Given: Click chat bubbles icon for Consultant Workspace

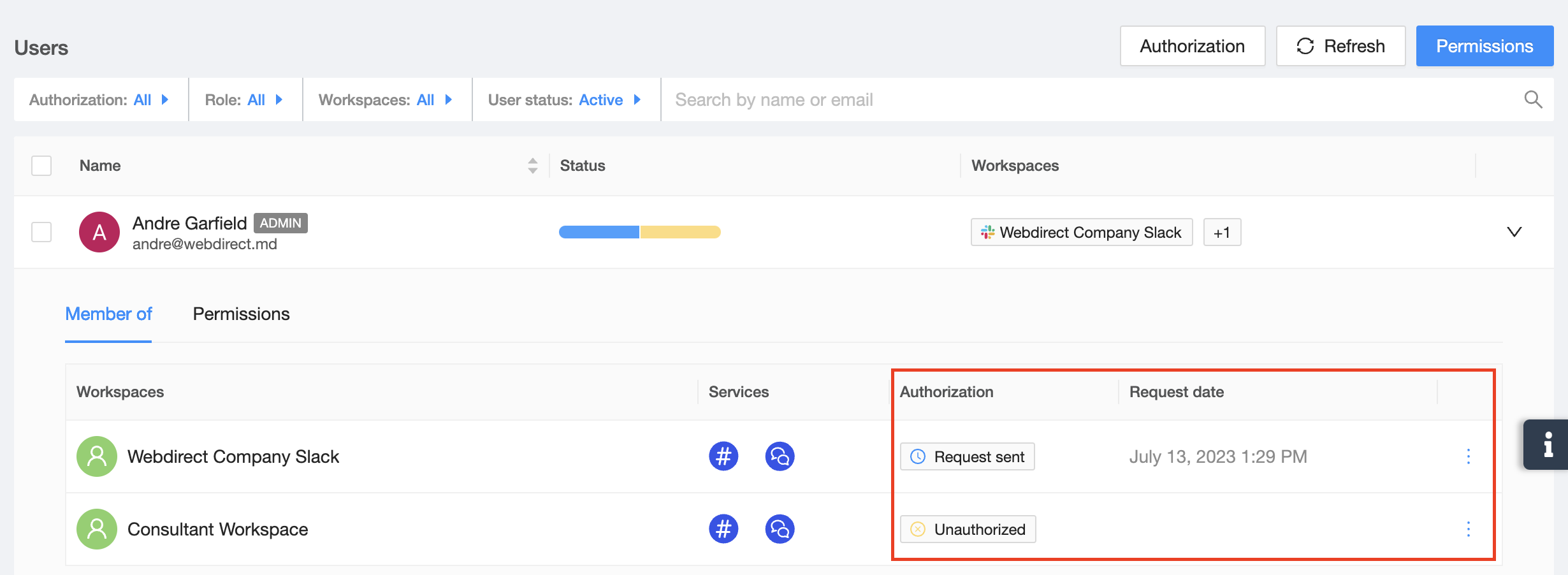Looking at the screenshot, I should [779, 529].
